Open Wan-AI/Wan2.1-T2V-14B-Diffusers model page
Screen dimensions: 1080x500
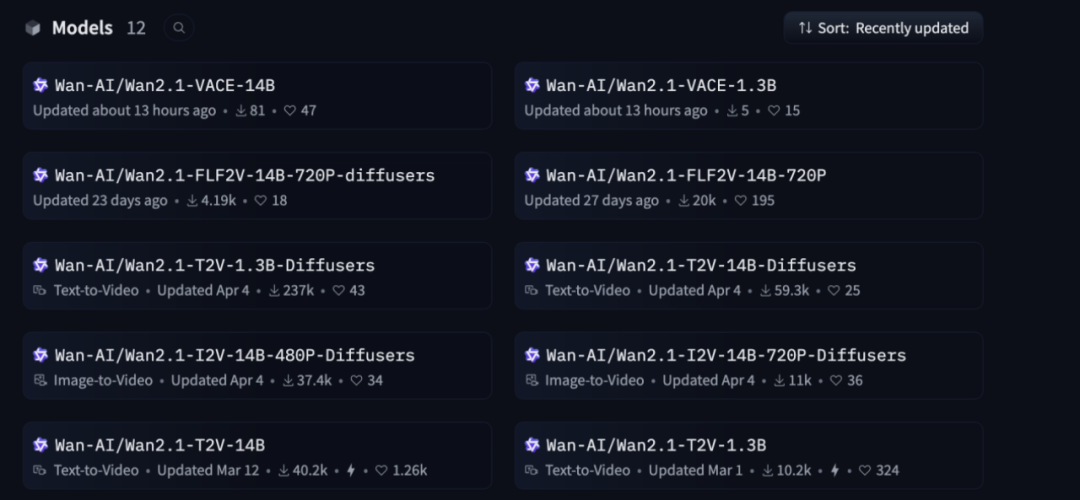pos(701,266)
